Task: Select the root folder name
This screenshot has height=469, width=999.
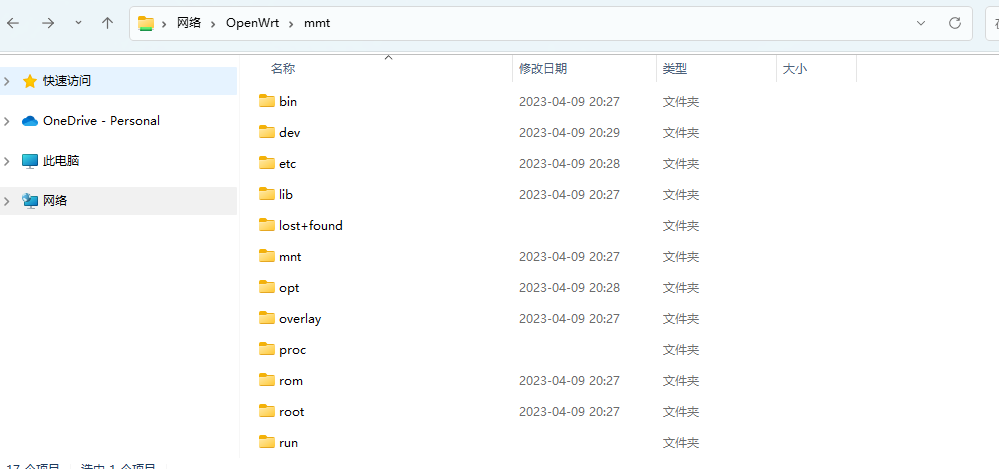Action: pyautogui.click(x=292, y=412)
